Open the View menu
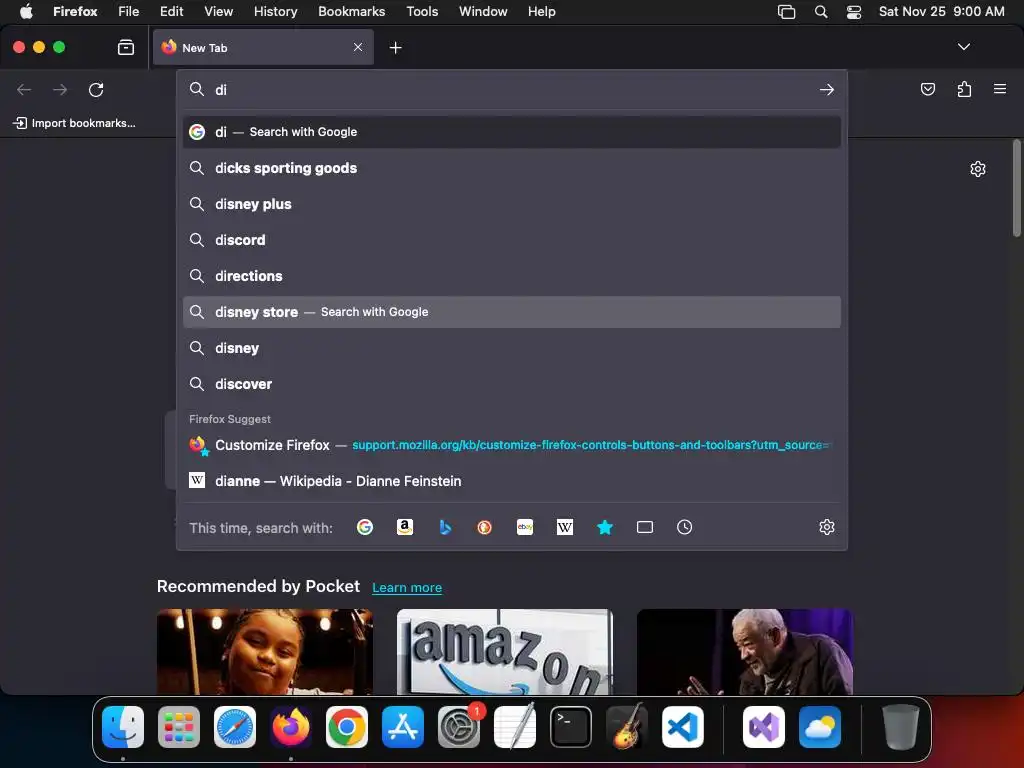 coord(218,12)
